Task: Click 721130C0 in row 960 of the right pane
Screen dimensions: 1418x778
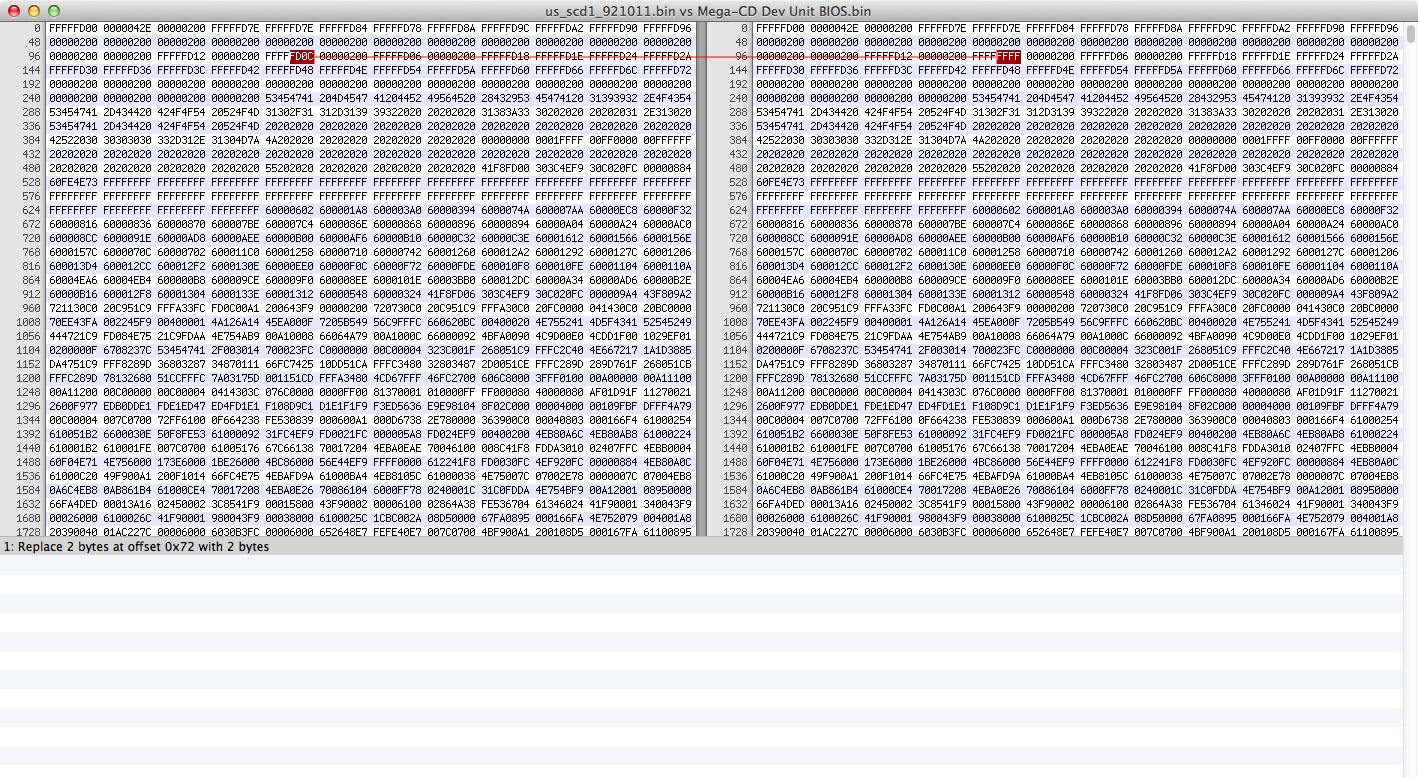Action: point(780,309)
